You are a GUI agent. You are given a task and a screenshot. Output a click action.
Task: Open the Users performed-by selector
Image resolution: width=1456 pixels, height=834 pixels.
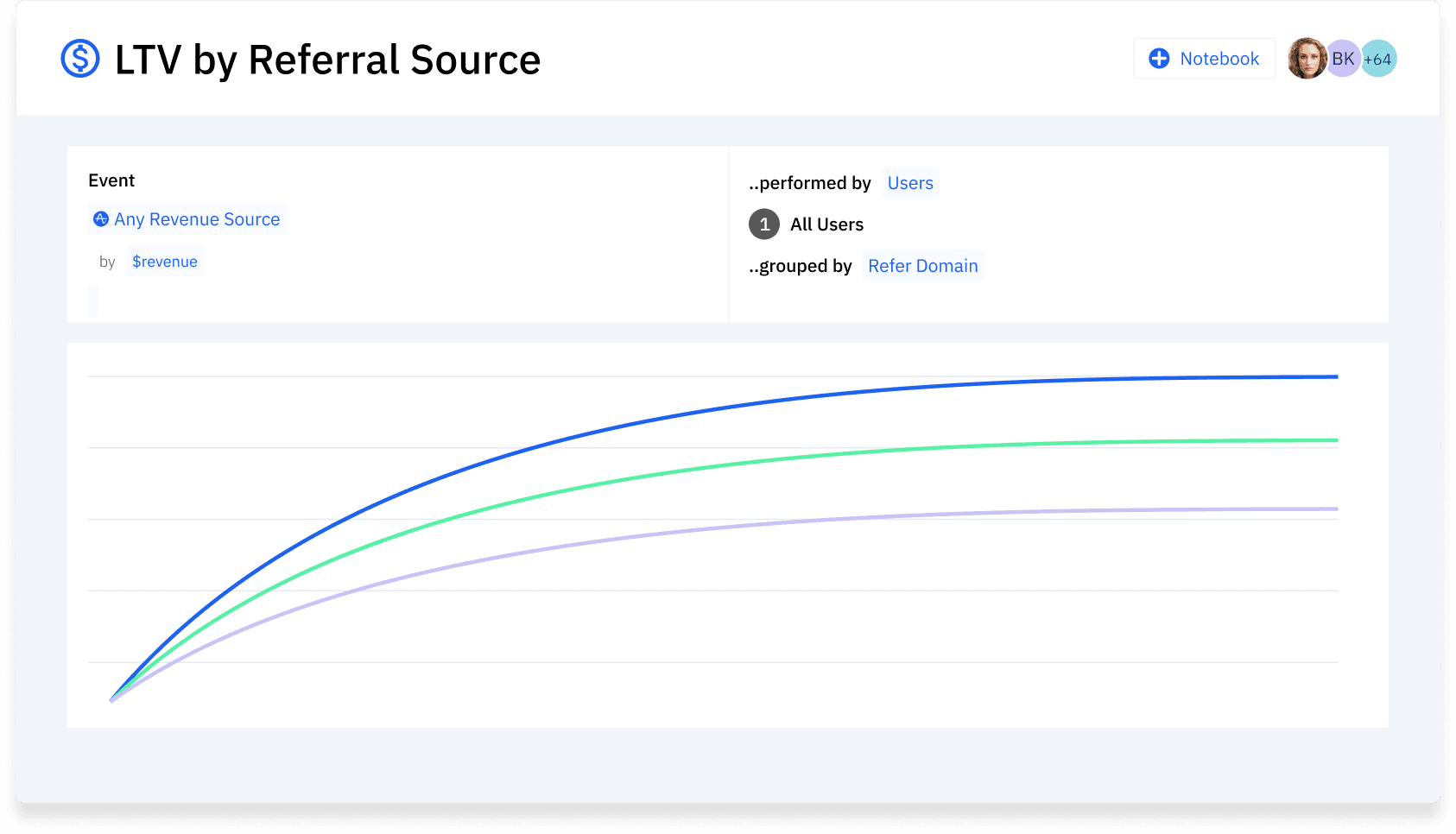(x=909, y=183)
